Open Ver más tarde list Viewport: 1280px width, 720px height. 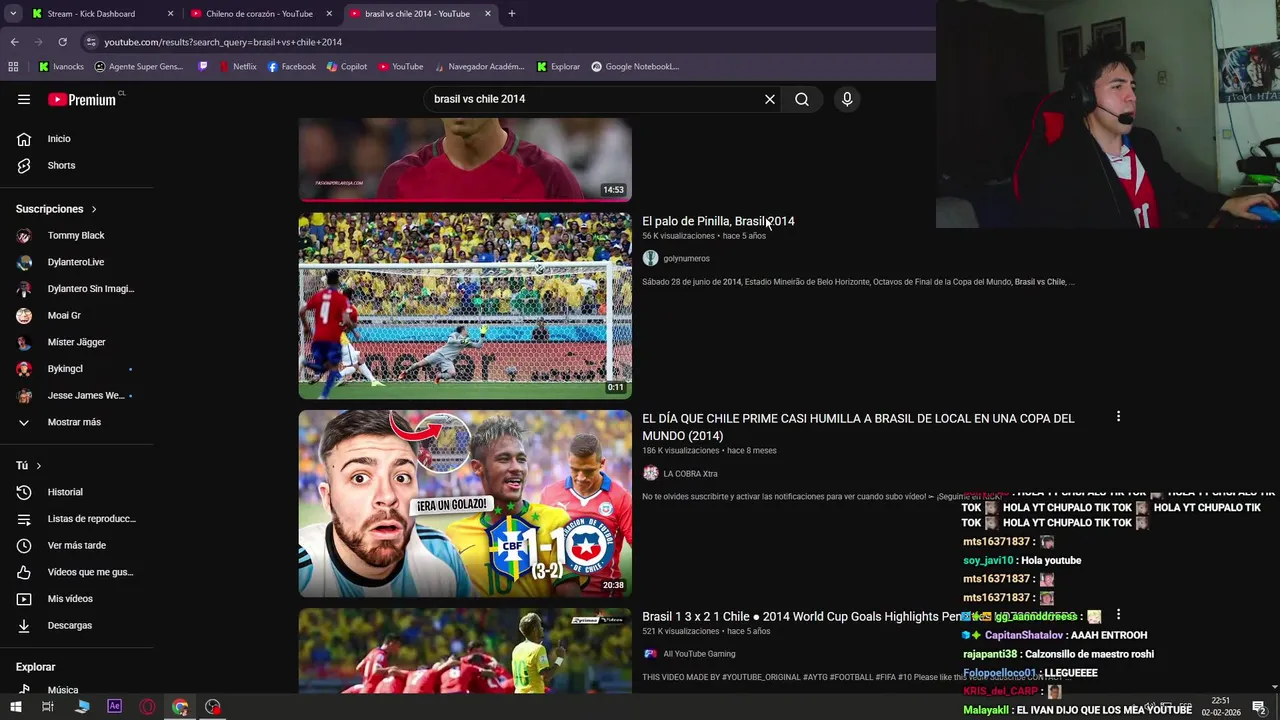pos(77,545)
